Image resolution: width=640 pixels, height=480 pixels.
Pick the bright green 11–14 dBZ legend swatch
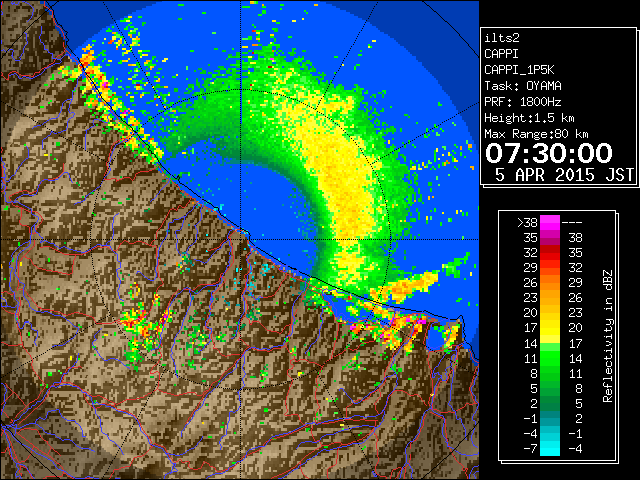point(550,358)
